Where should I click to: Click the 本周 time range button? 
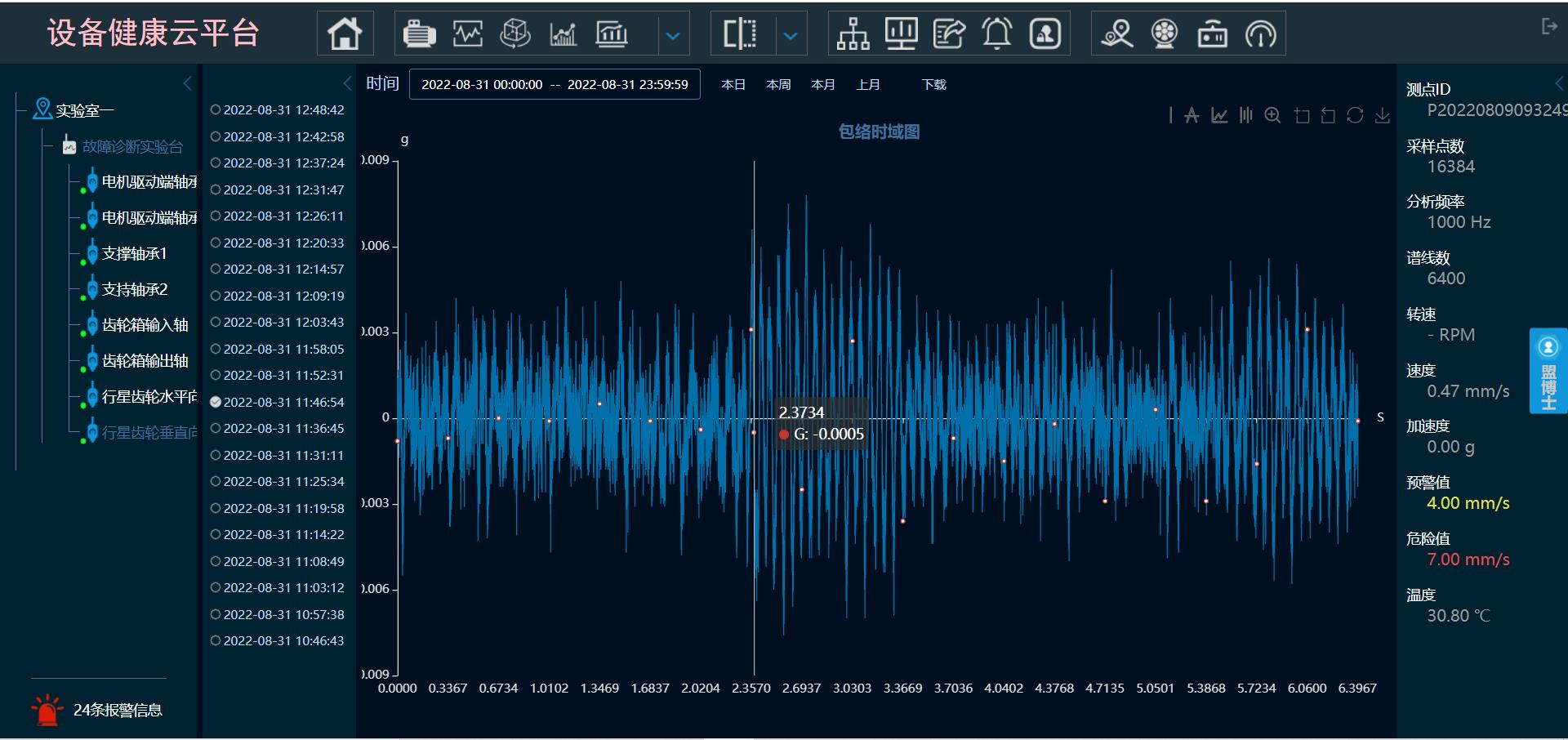pyautogui.click(x=778, y=85)
